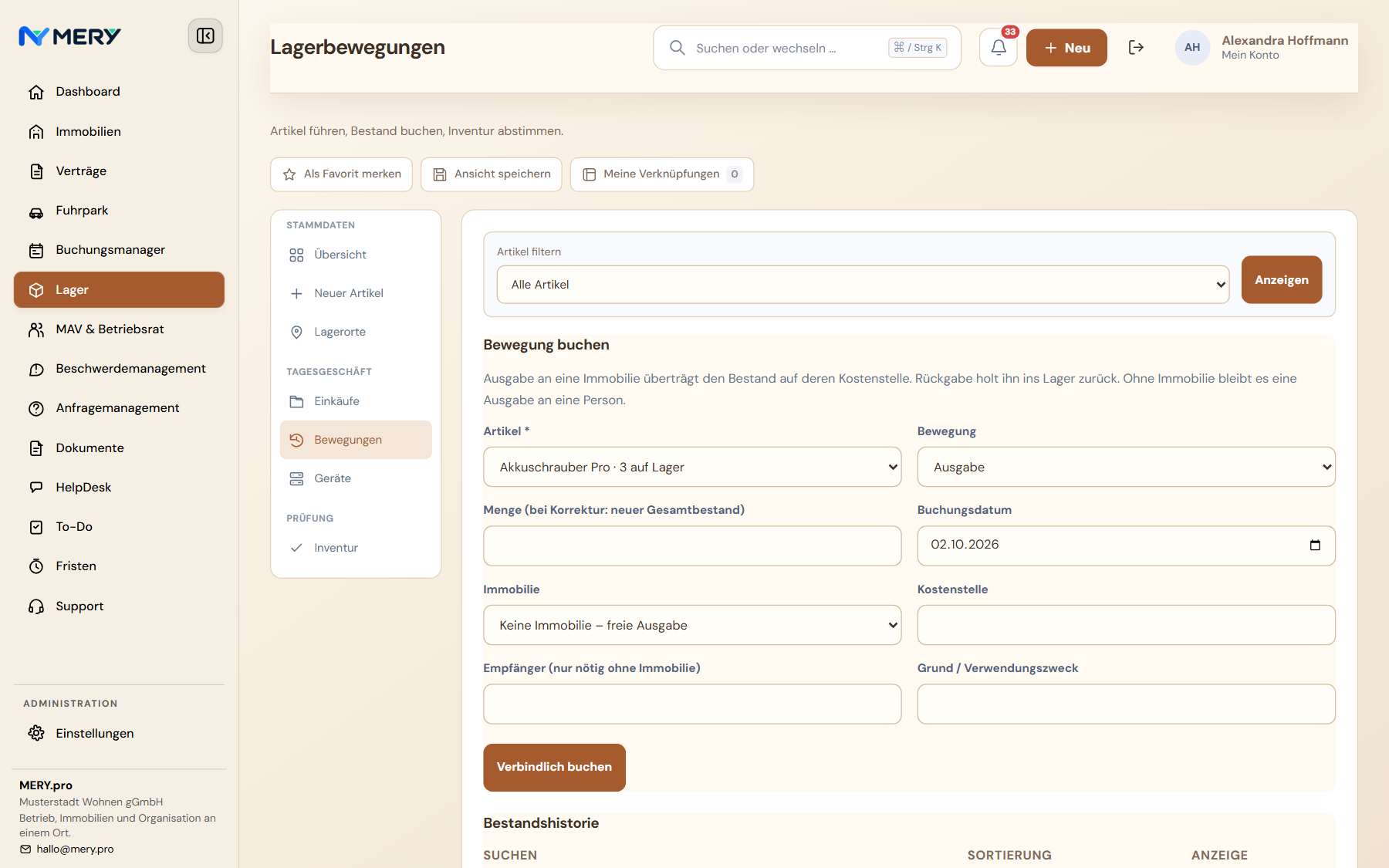Open Verträge in the main sidebar
The width and height of the screenshot is (1389, 868).
coord(119,171)
